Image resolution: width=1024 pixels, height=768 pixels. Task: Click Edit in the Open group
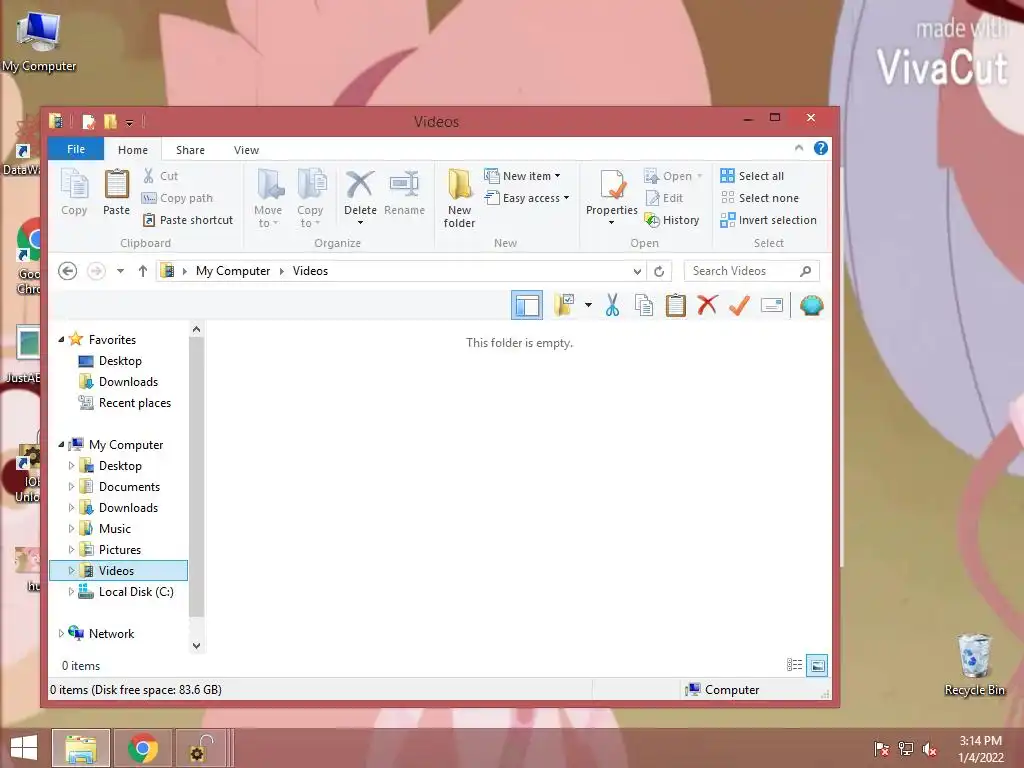tap(664, 198)
